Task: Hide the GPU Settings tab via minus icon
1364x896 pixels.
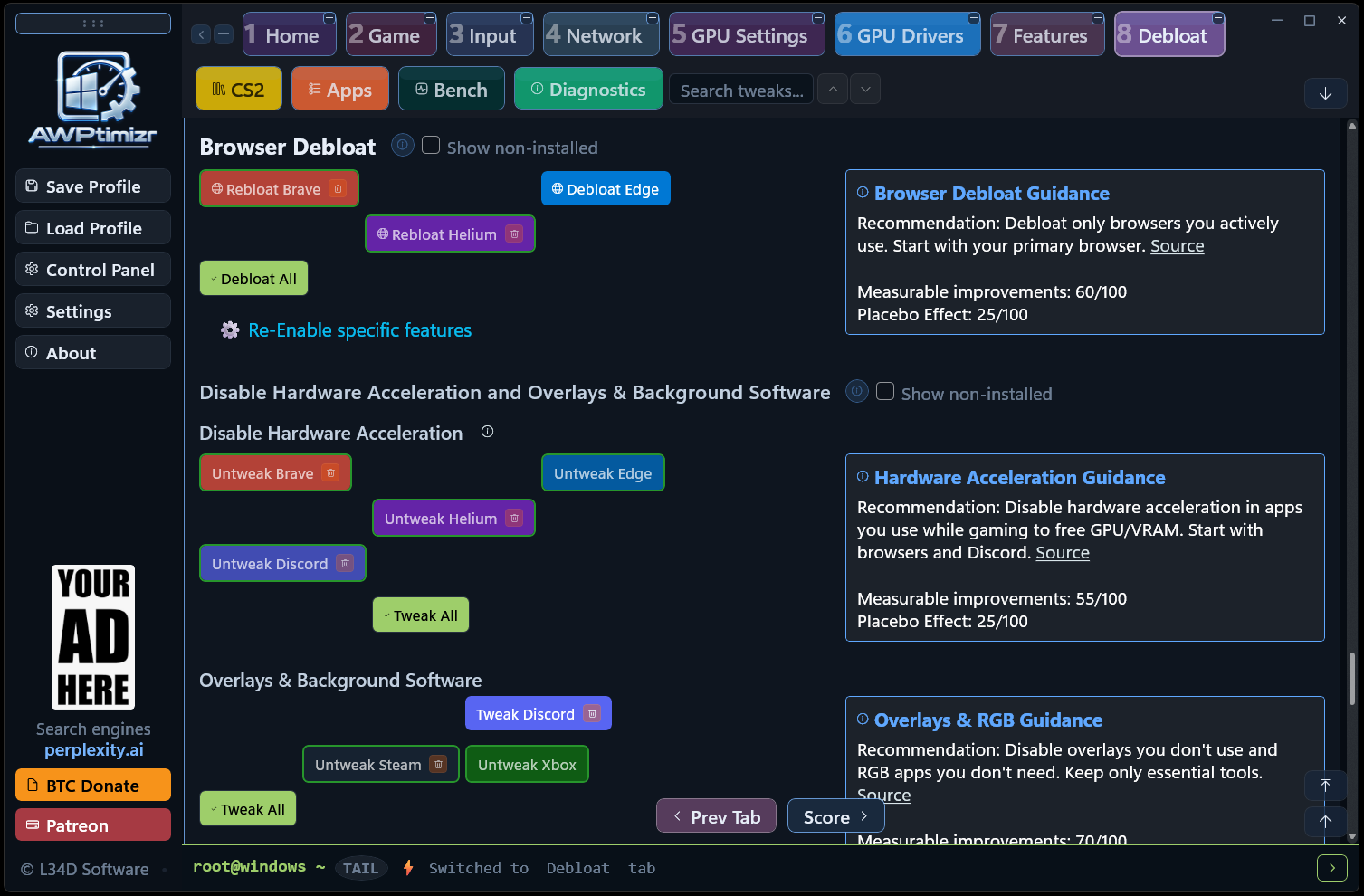Action: click(x=818, y=18)
